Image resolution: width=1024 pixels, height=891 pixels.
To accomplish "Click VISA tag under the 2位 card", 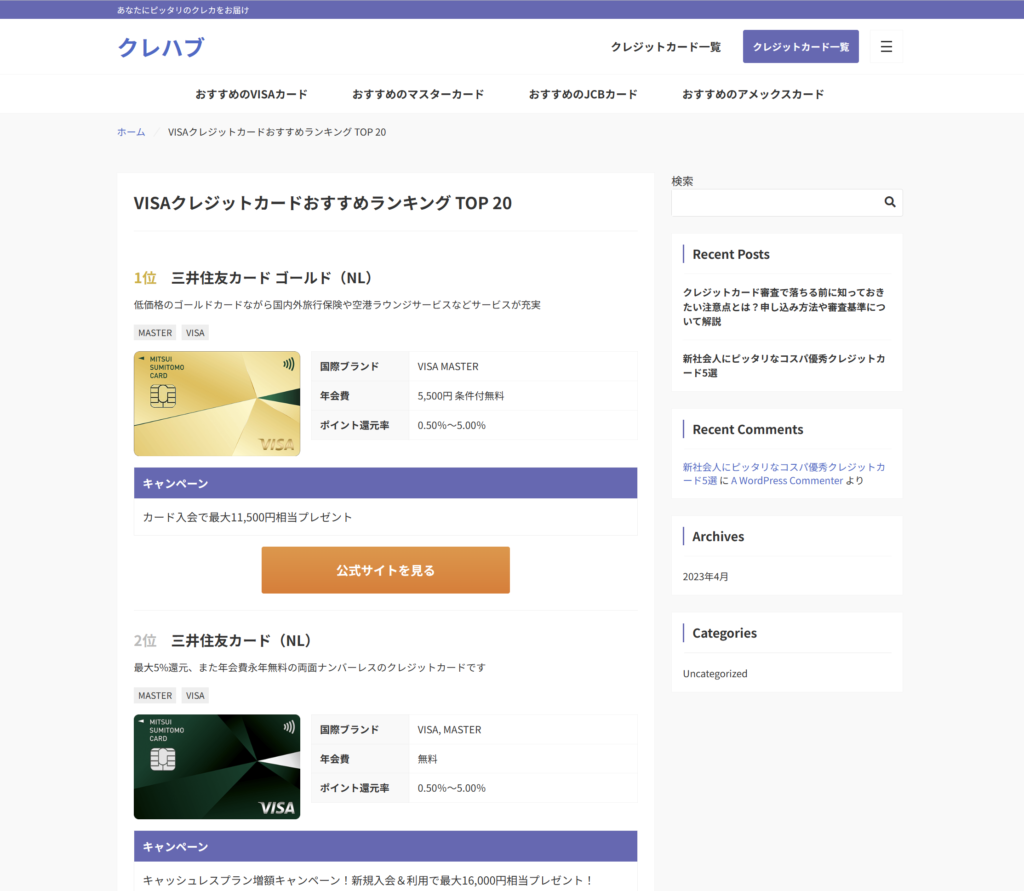I will click(195, 696).
